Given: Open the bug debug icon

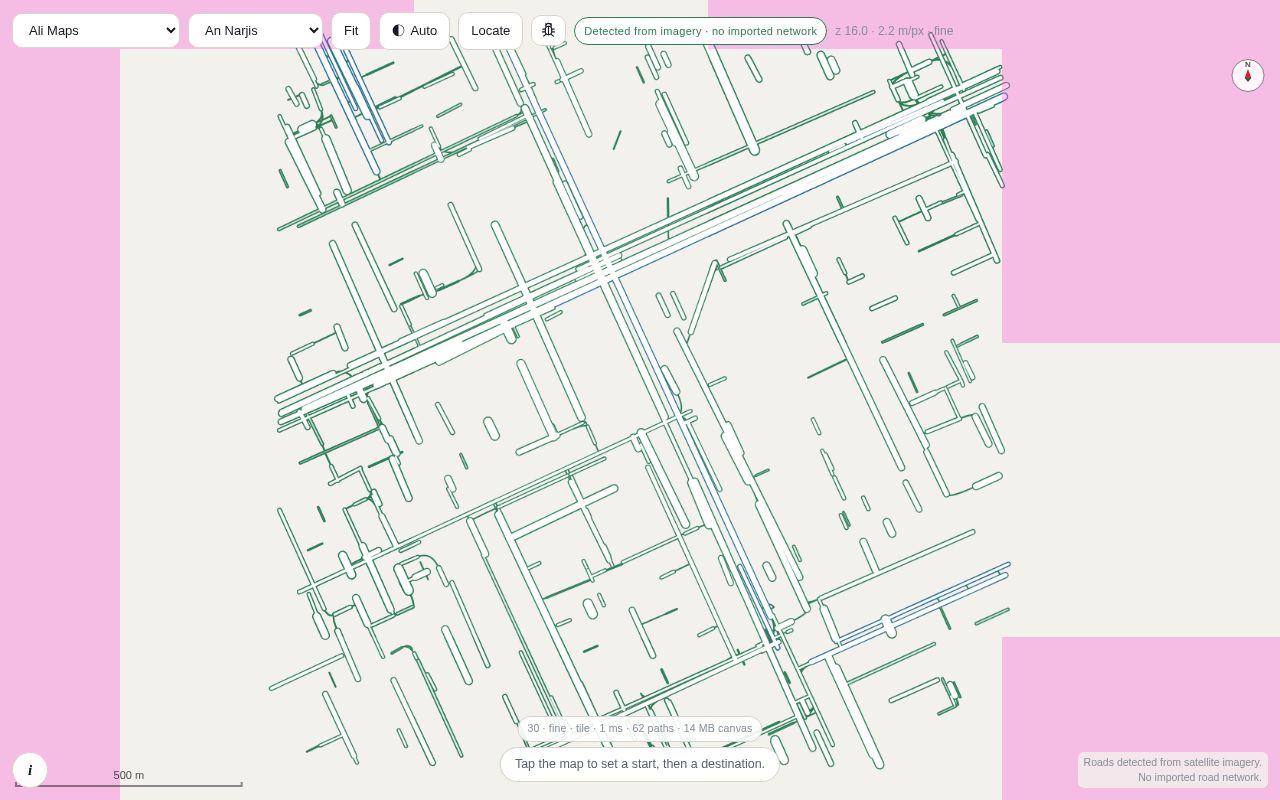Looking at the screenshot, I should (x=548, y=31).
